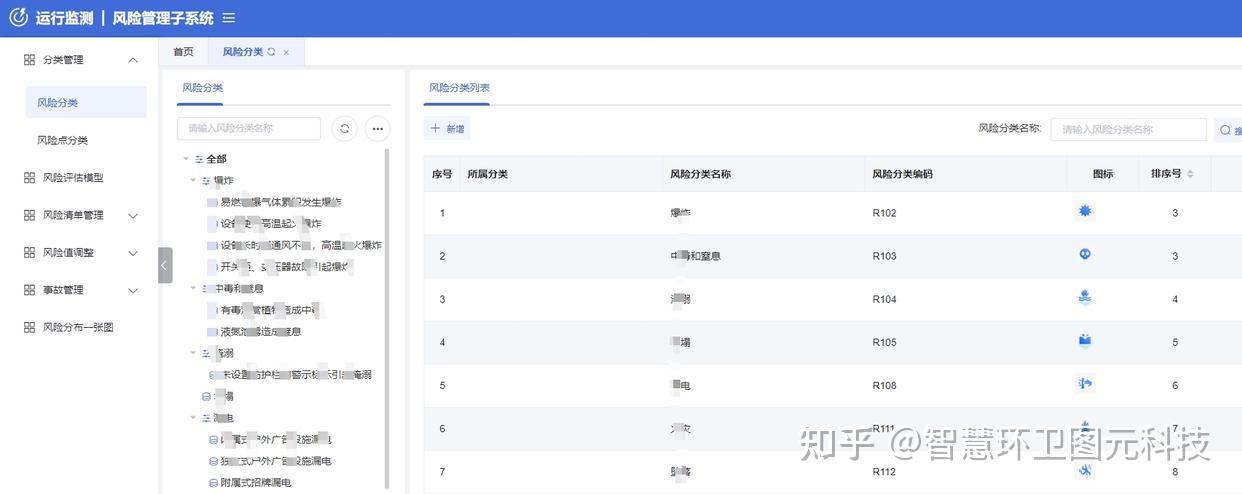Viewport: 1242px width, 494px height.
Task: Open the 风险分类 sidebar menu item
Action: [86, 102]
